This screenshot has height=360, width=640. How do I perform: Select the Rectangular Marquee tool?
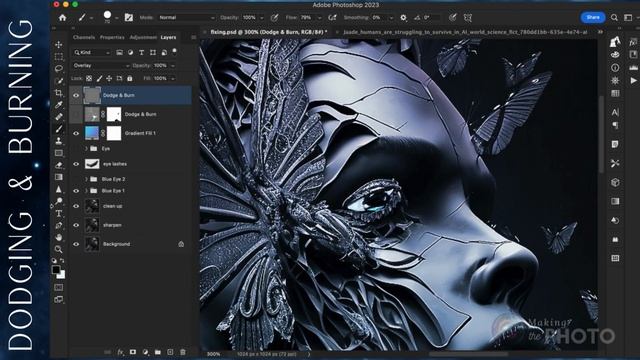click(59, 57)
